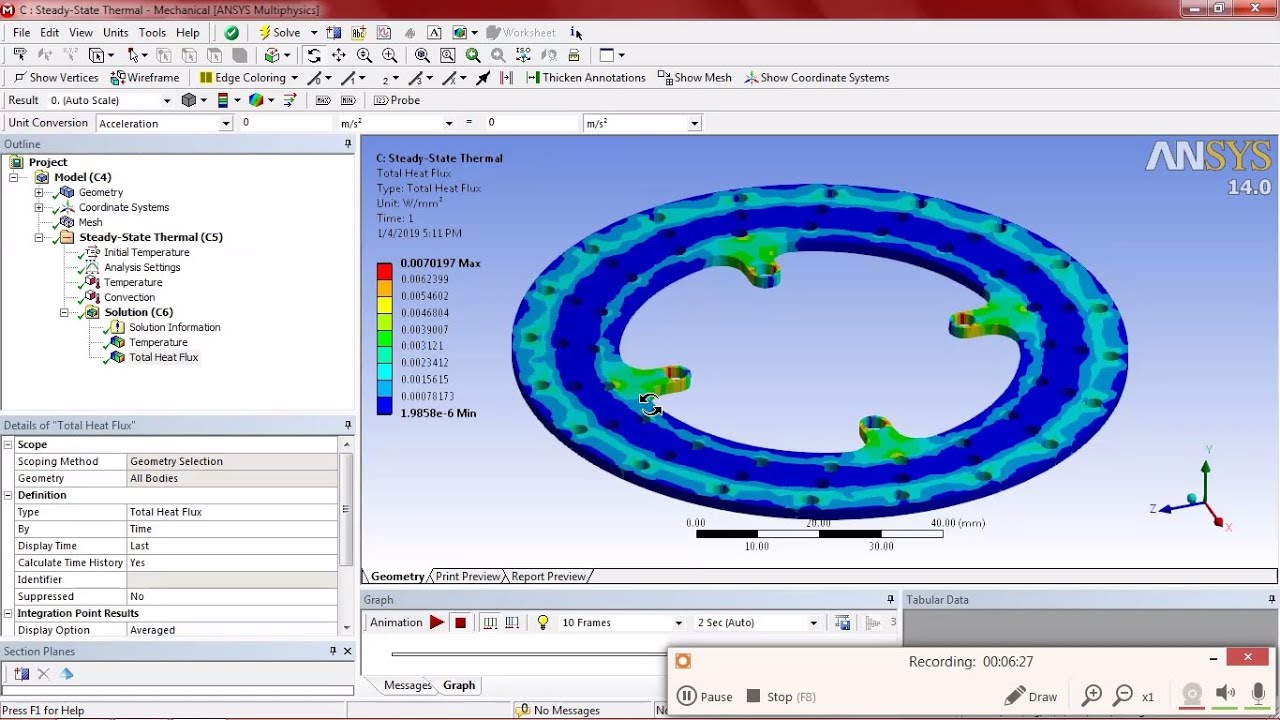Image resolution: width=1280 pixels, height=720 pixels.
Task: Toggle the recorder webcam icon
Action: (1191, 696)
